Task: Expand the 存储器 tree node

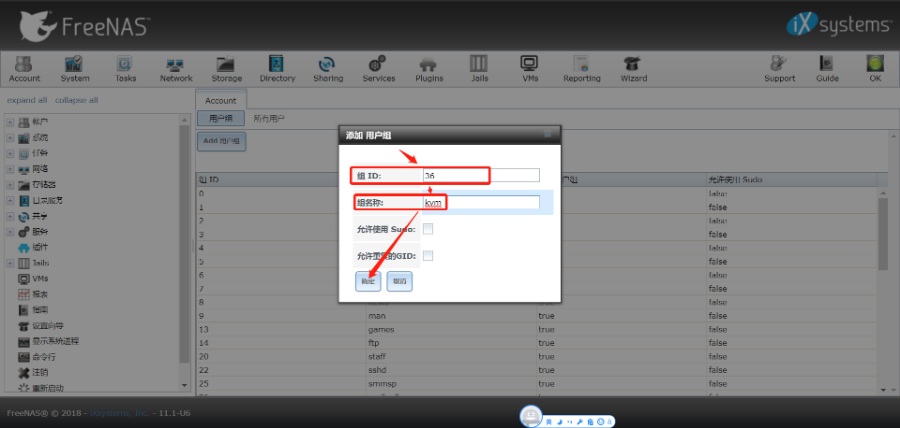Action: pos(10,185)
